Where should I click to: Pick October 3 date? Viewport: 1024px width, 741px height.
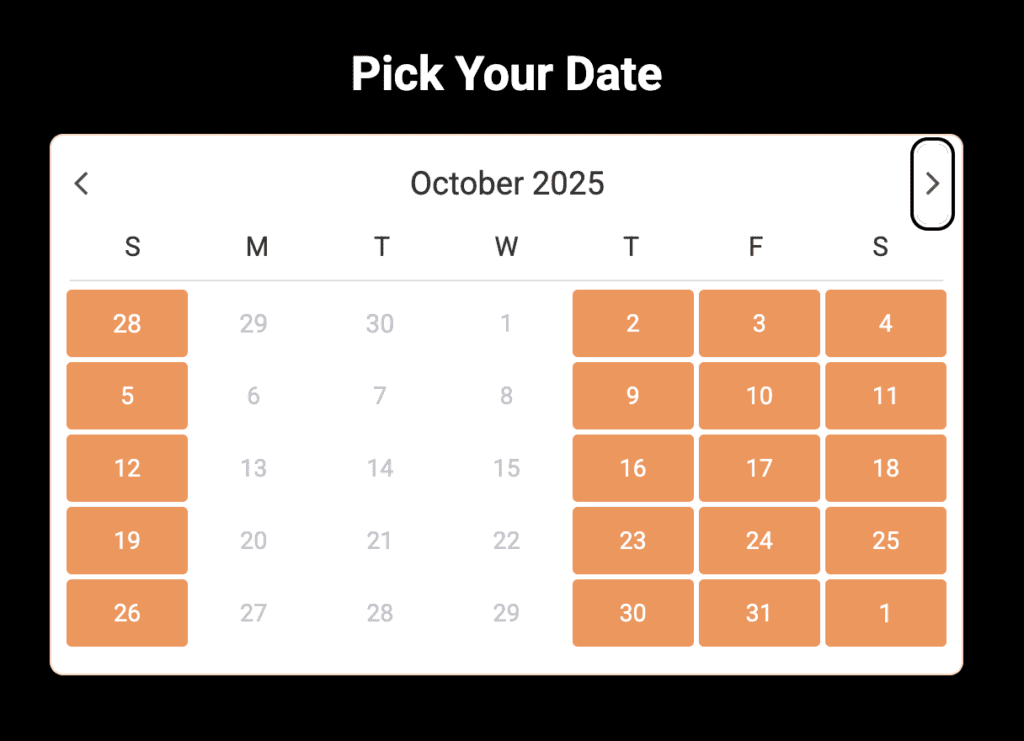pos(759,323)
